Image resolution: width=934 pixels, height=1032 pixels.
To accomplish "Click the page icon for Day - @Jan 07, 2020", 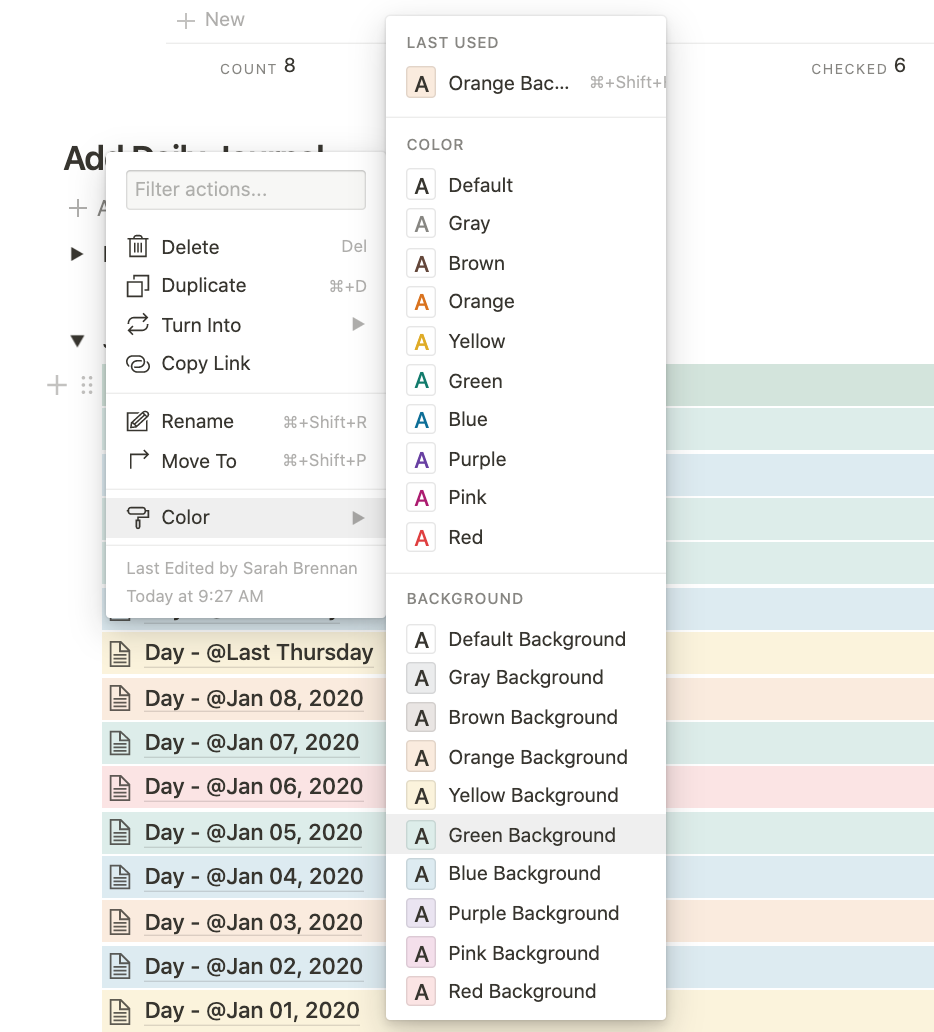I will click(120, 742).
